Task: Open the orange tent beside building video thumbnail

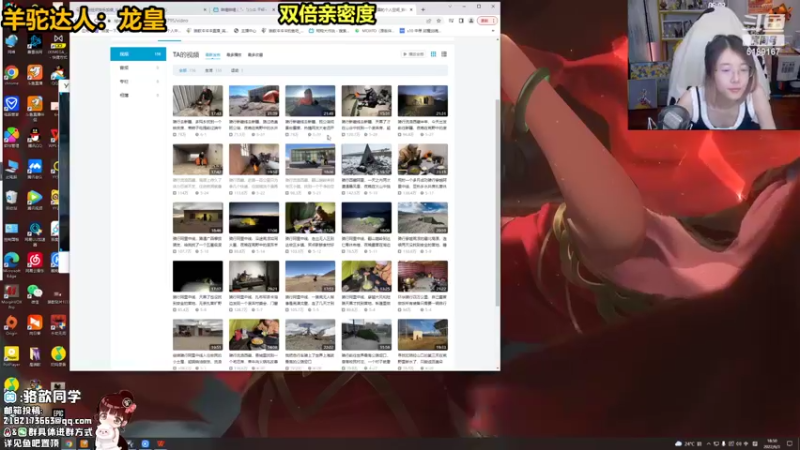Action: pos(254,101)
